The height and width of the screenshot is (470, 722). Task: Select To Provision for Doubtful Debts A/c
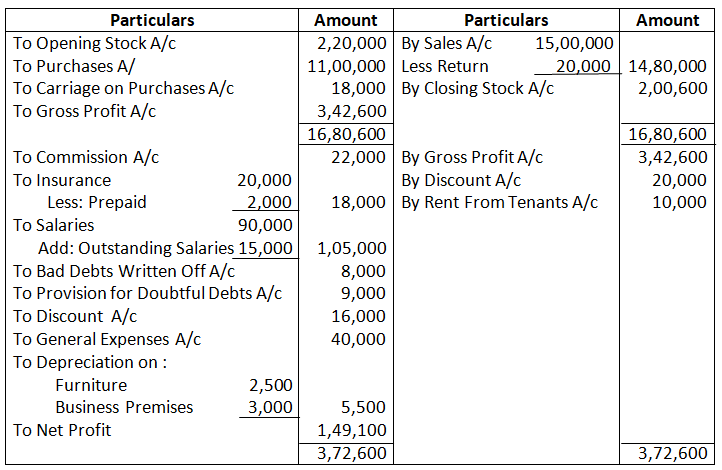click(148, 294)
